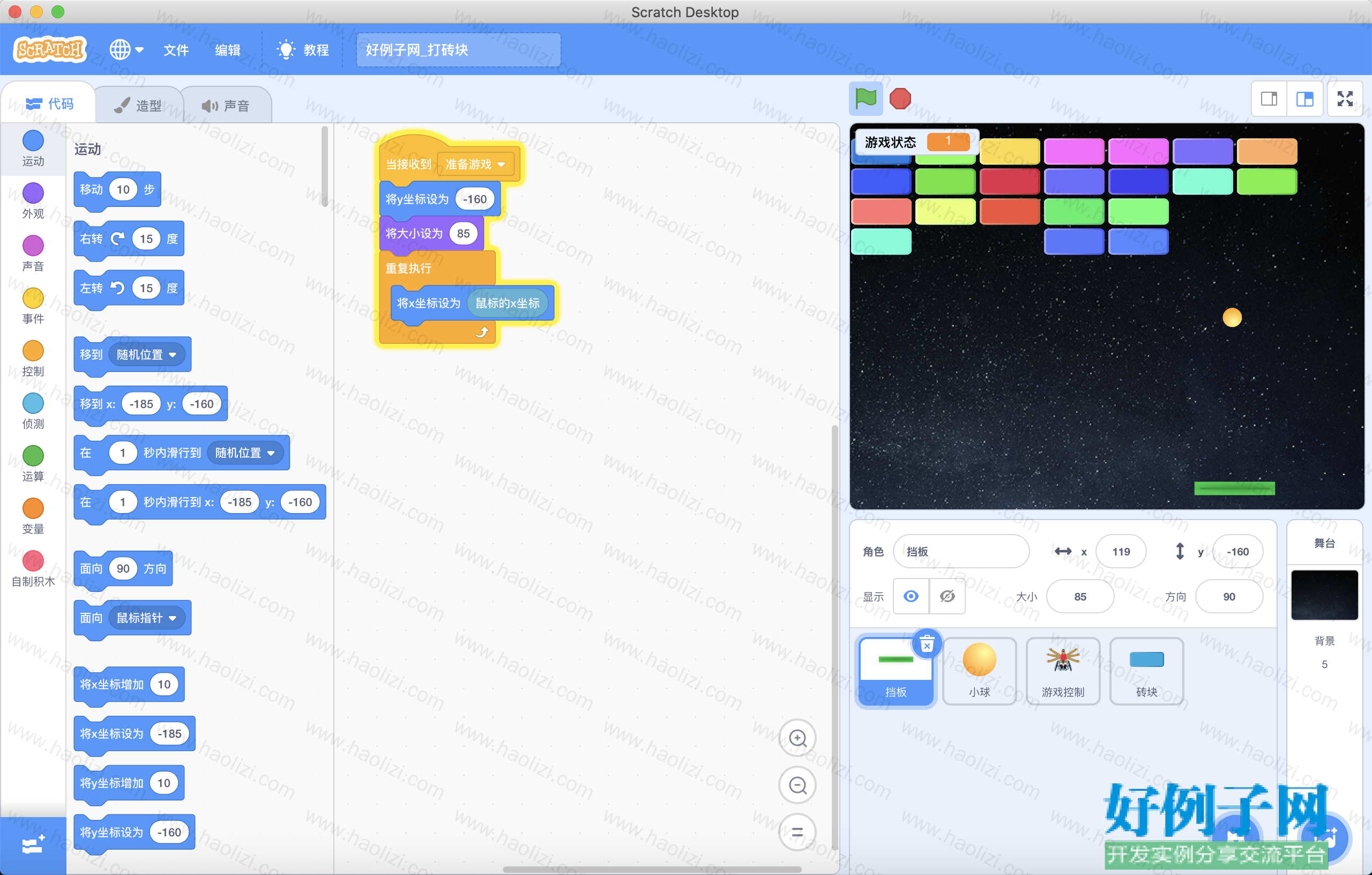Screen dimensions: 1372x875
Task: Delete the 挡板 sprite
Action: [927, 644]
